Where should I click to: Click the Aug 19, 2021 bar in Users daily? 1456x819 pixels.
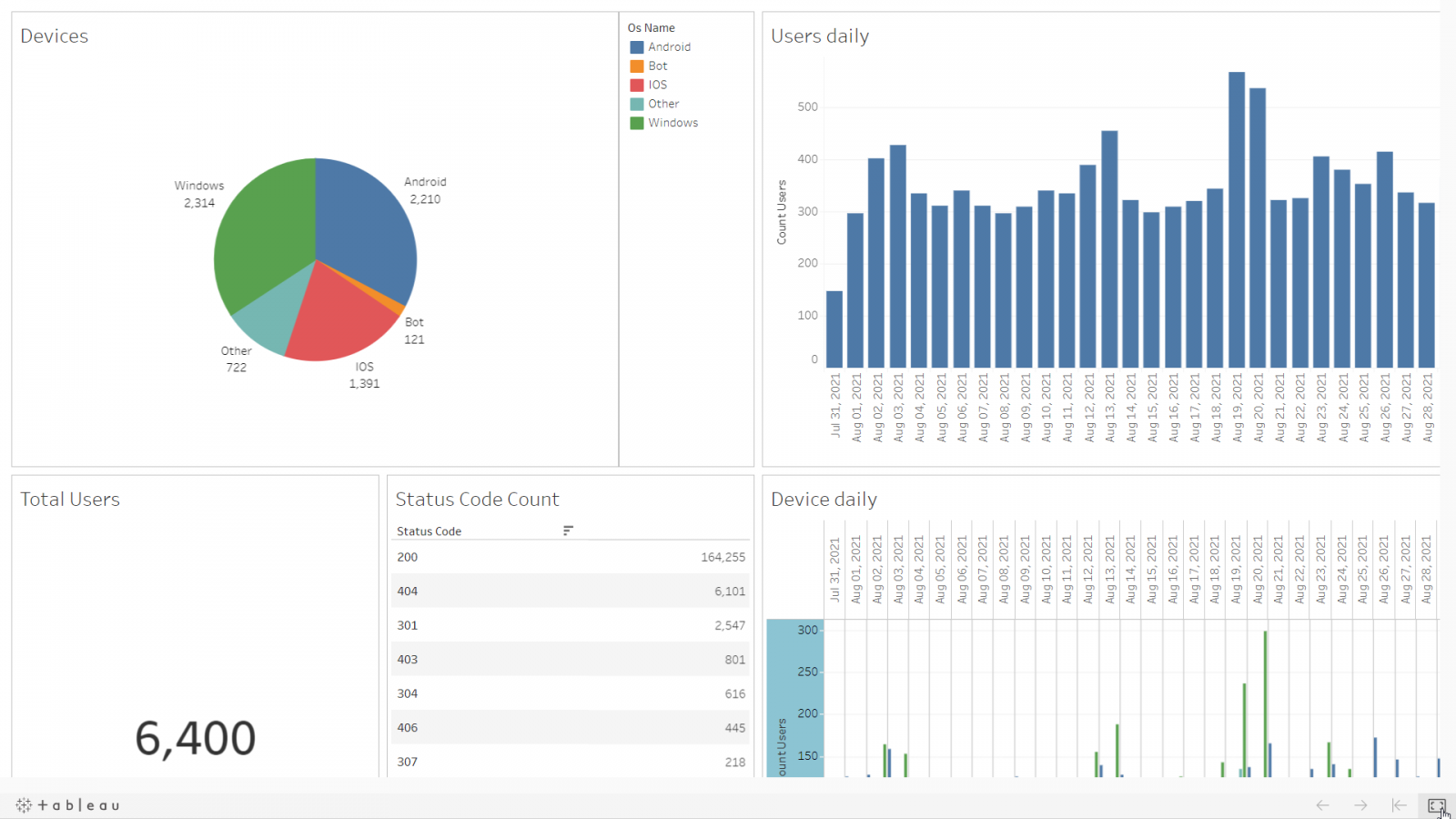click(1237, 218)
